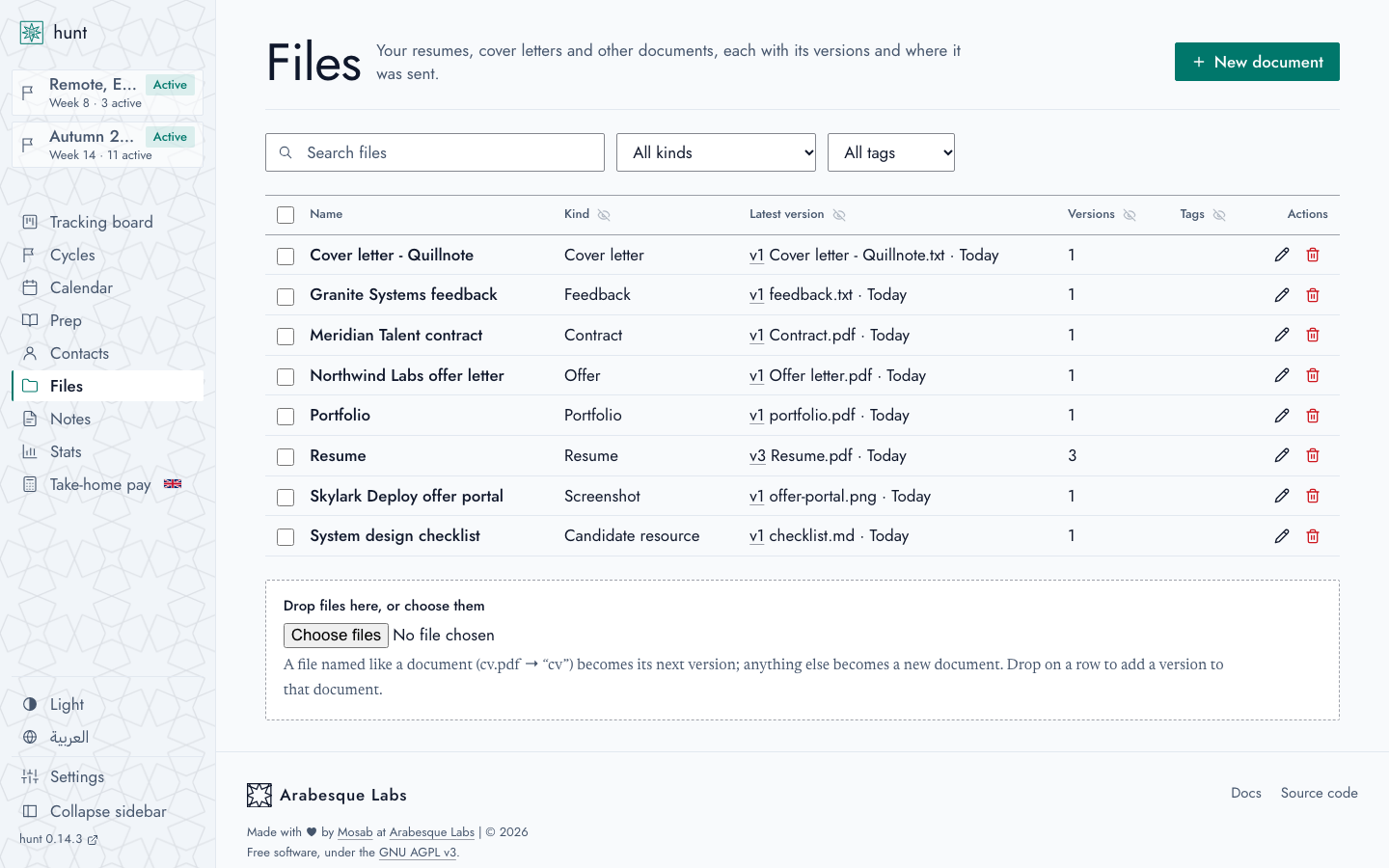Collapse sidebar
This screenshot has width=1389, height=868.
(108, 811)
